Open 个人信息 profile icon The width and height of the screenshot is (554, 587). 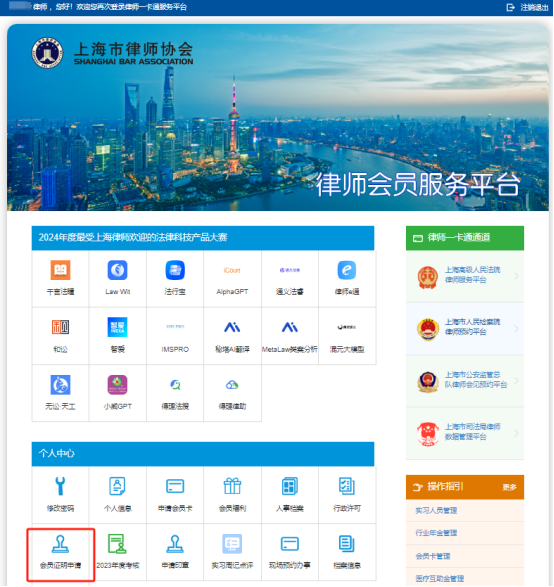point(117,486)
